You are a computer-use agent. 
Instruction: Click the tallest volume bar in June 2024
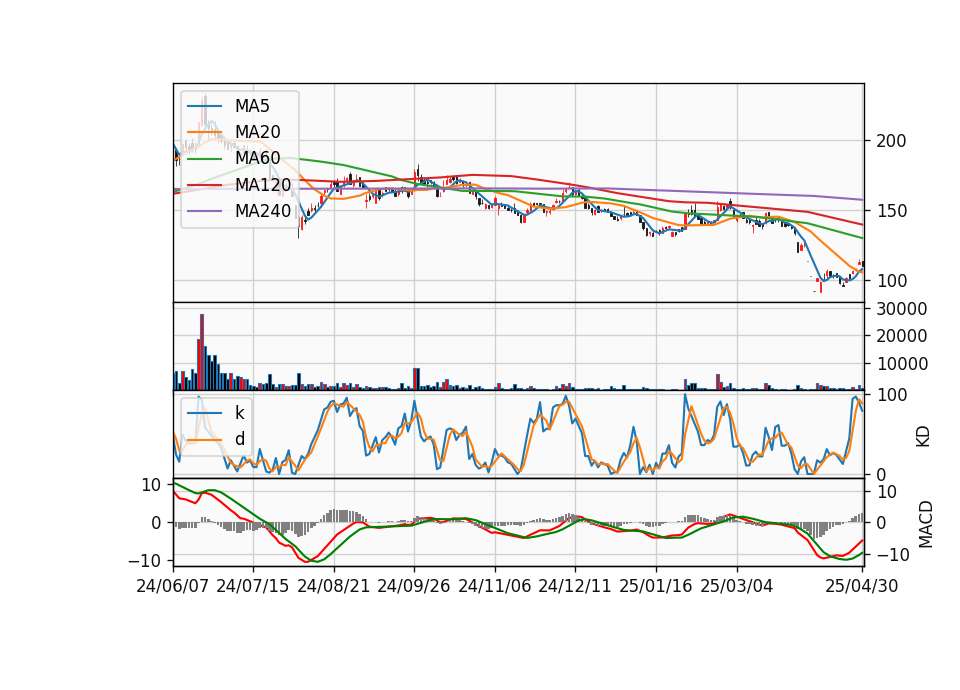(202, 352)
